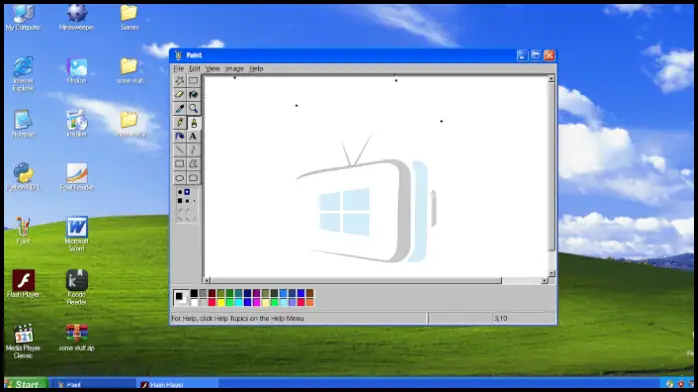Choose the Fill With Color bucket
This screenshot has height=392, width=698.
point(193,94)
